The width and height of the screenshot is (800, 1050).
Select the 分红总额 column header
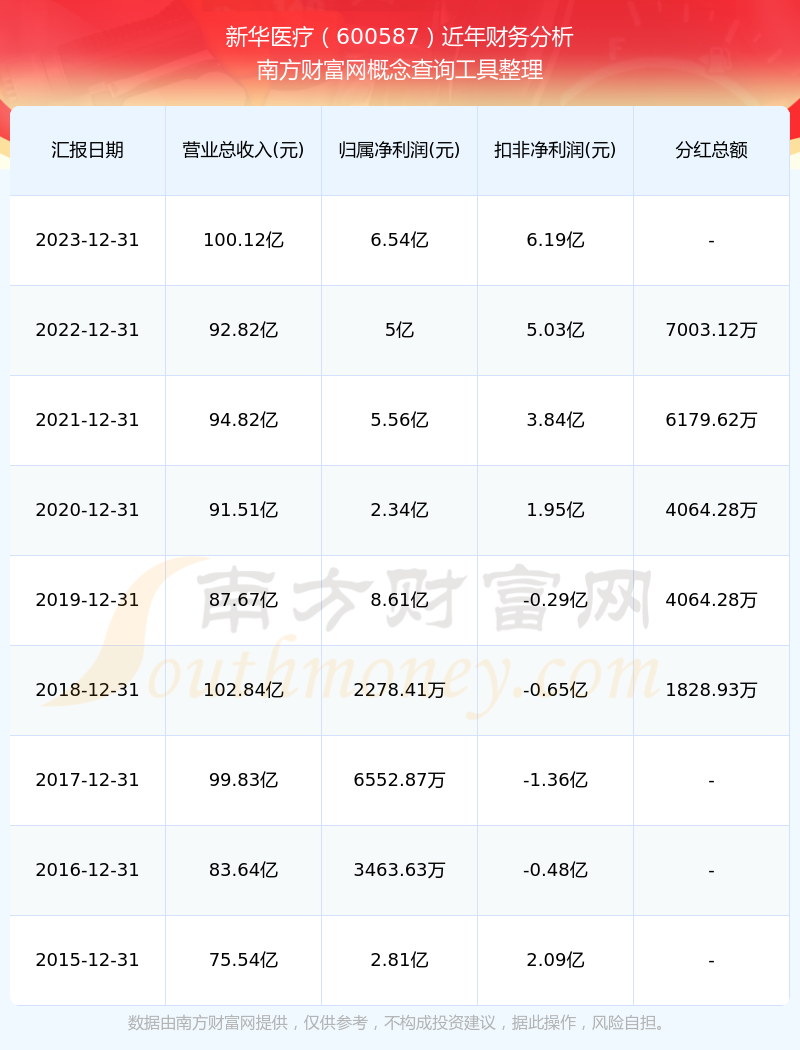click(712, 150)
